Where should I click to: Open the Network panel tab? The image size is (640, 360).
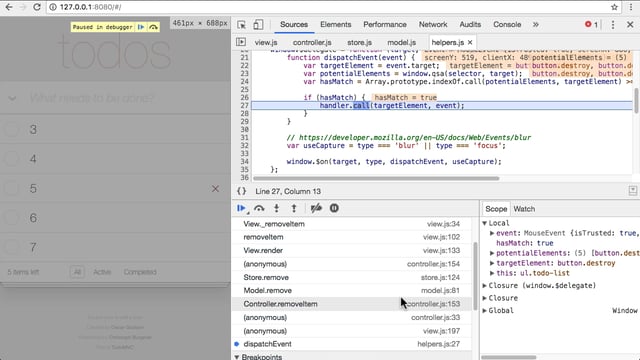[x=433, y=24]
